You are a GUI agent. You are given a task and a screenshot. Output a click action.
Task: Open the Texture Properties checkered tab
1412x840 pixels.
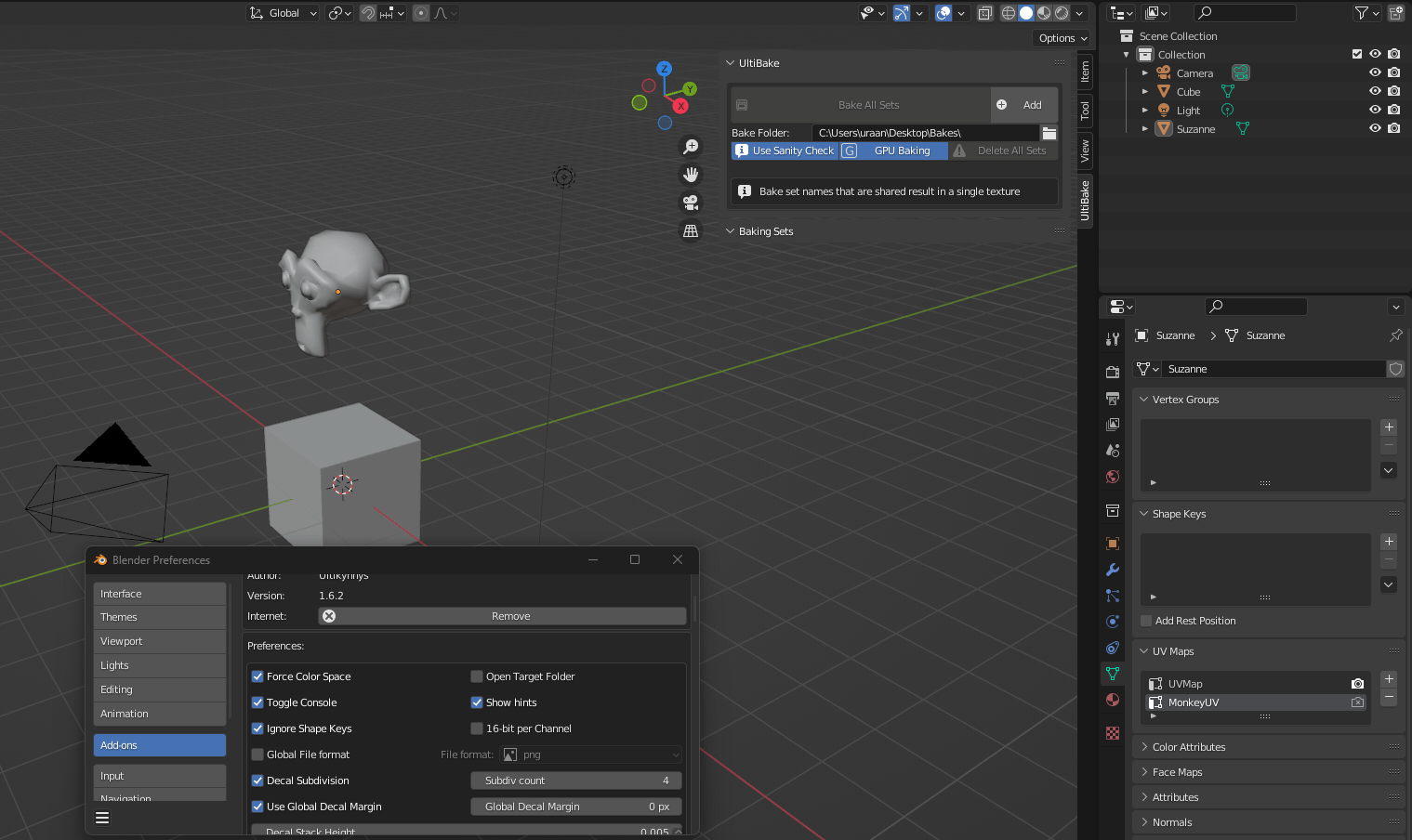(x=1112, y=733)
